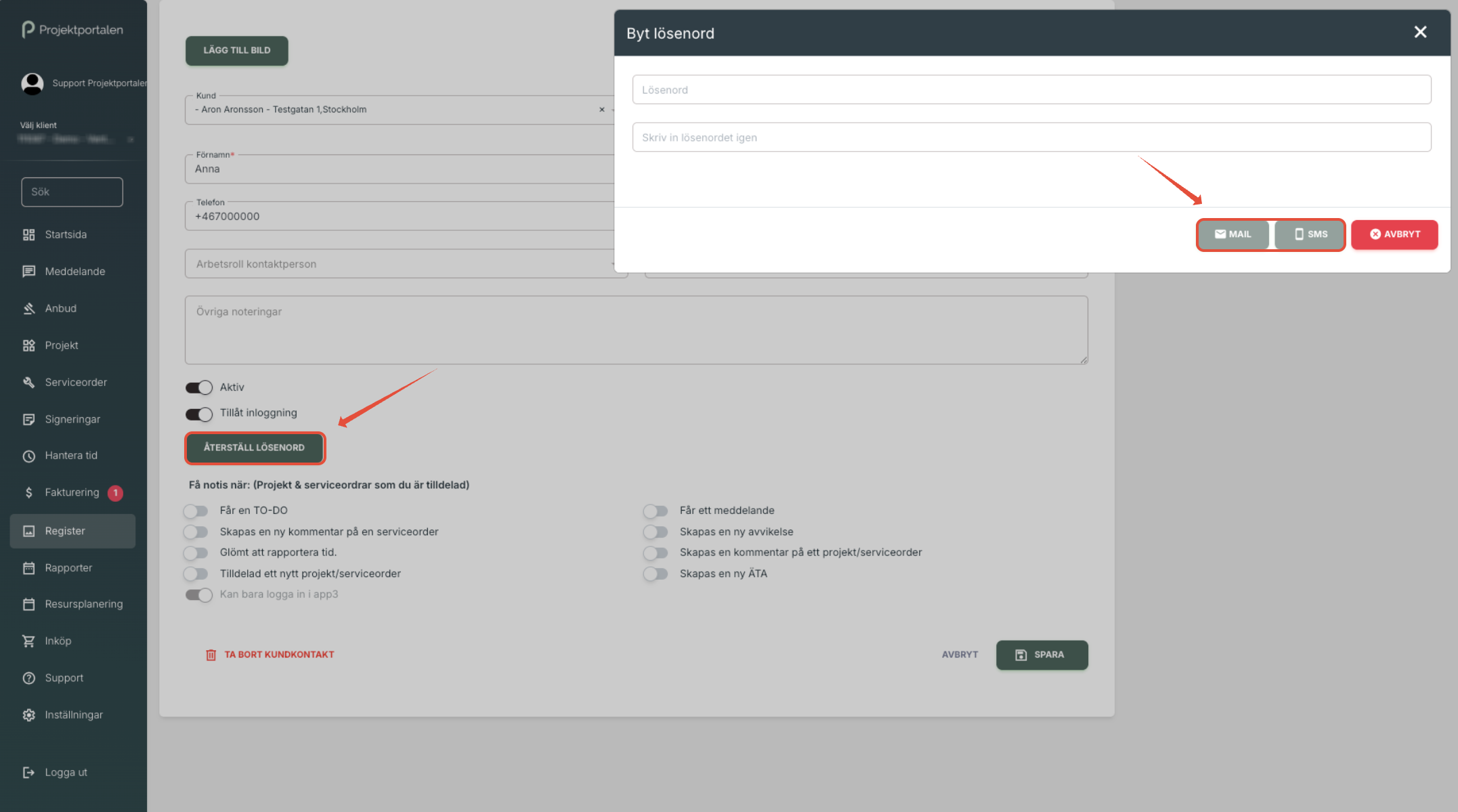This screenshot has height=812, width=1458.
Task: Click the Inställningar gear icon
Action: pyautogui.click(x=28, y=715)
